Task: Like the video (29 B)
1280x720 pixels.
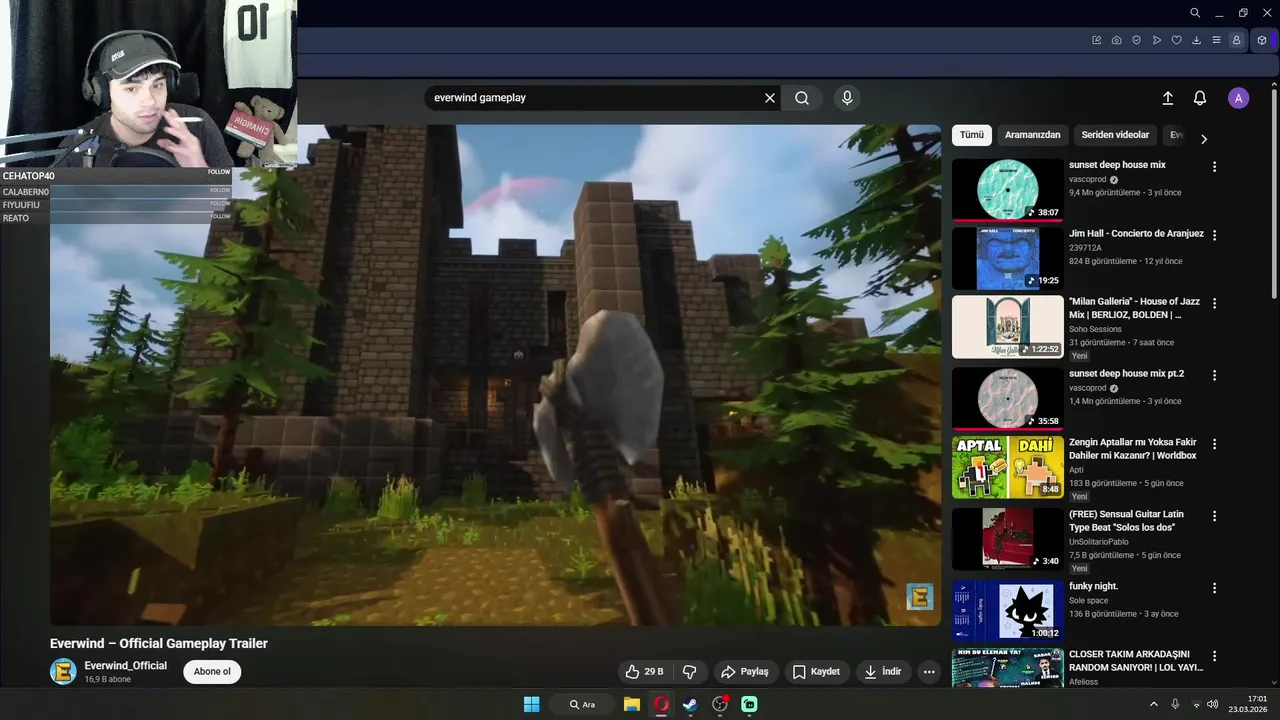Action: 643,672
